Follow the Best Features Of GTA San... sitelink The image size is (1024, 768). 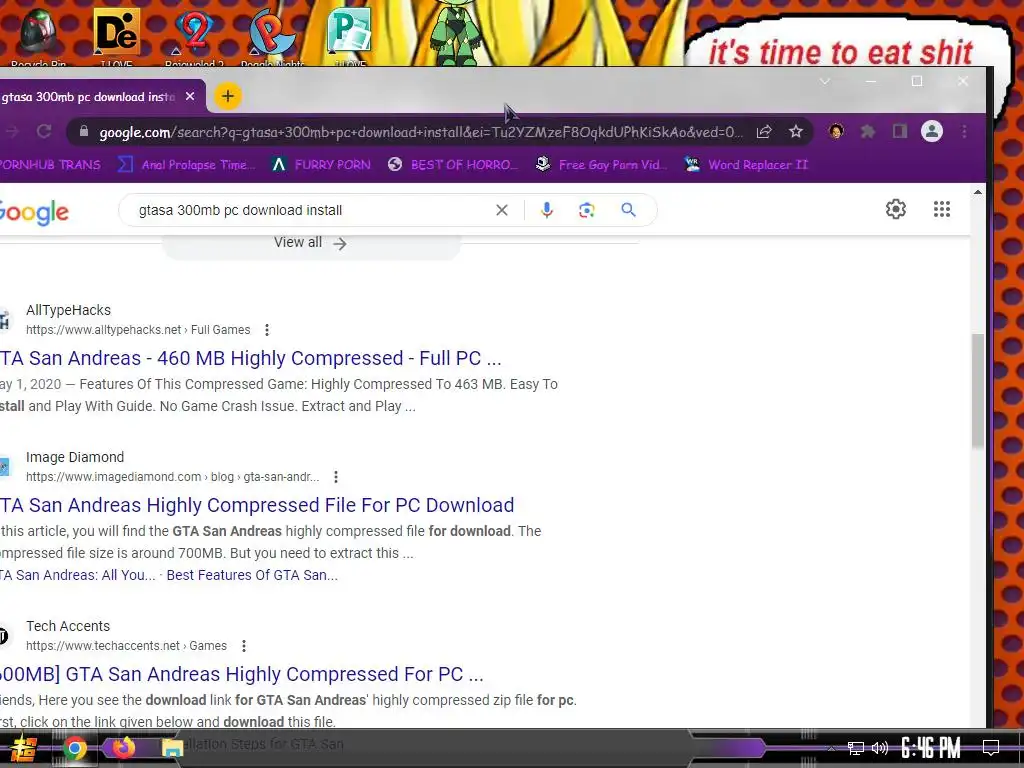252,575
